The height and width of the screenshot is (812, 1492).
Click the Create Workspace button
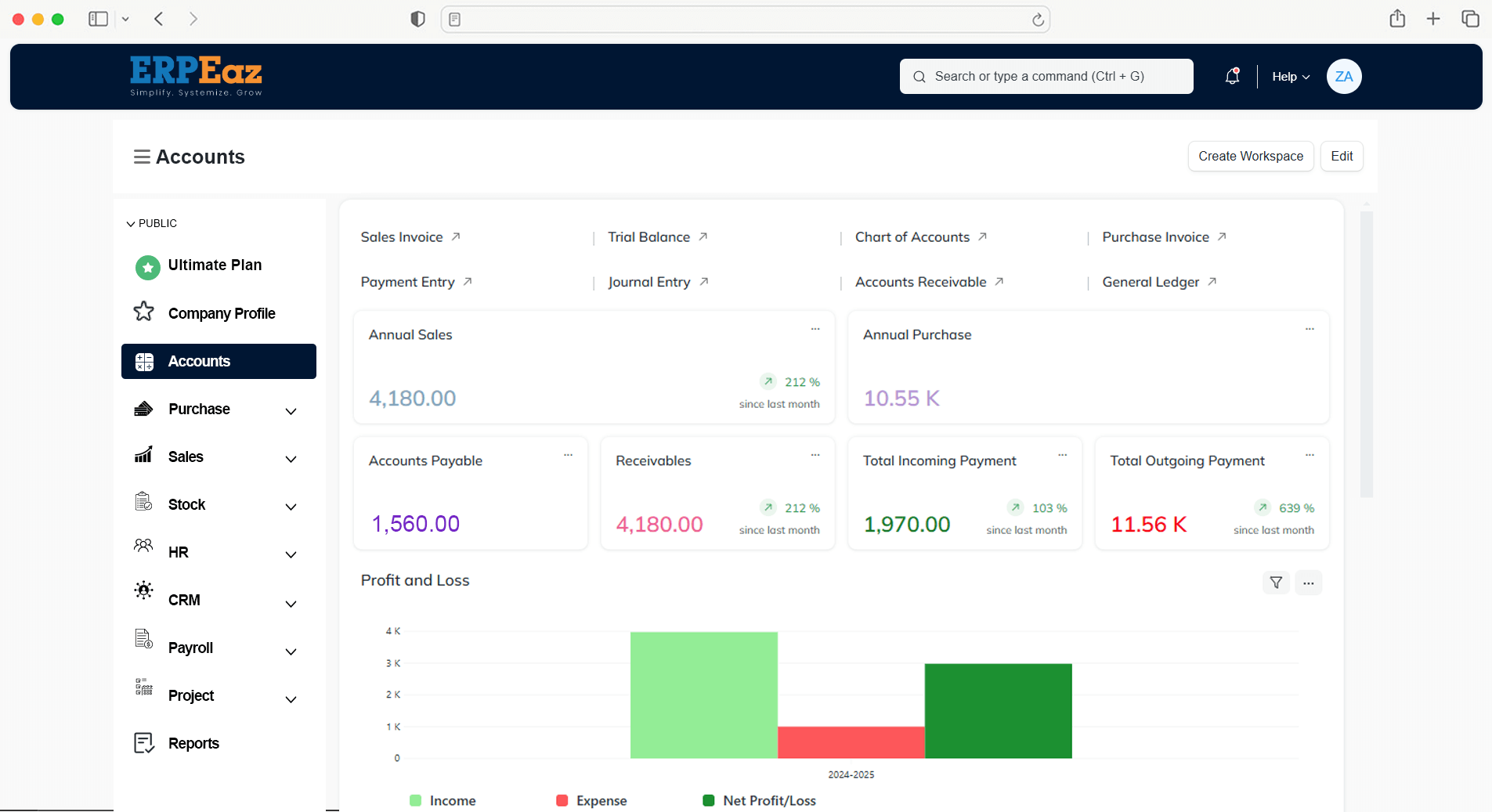(x=1250, y=157)
